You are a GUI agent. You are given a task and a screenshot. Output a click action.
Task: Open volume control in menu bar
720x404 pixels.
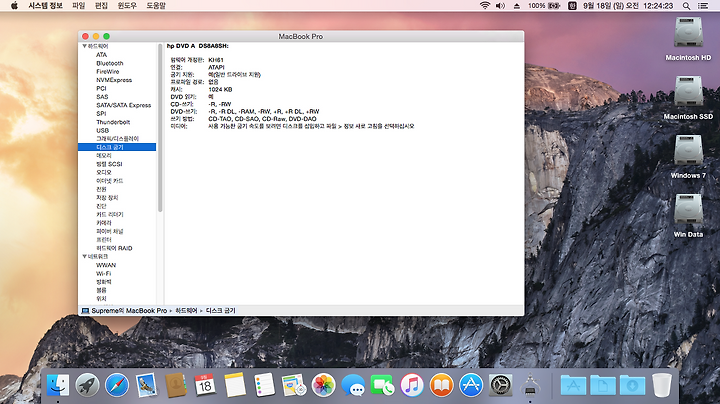click(501, 6)
